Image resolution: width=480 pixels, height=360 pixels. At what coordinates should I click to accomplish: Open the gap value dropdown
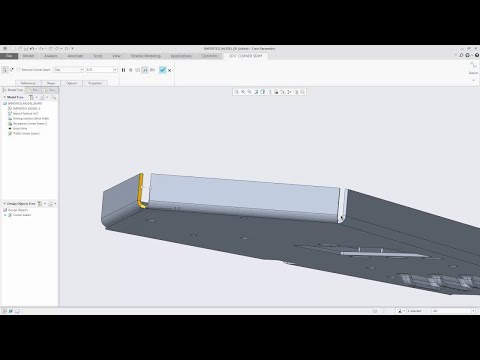[x=115, y=70]
